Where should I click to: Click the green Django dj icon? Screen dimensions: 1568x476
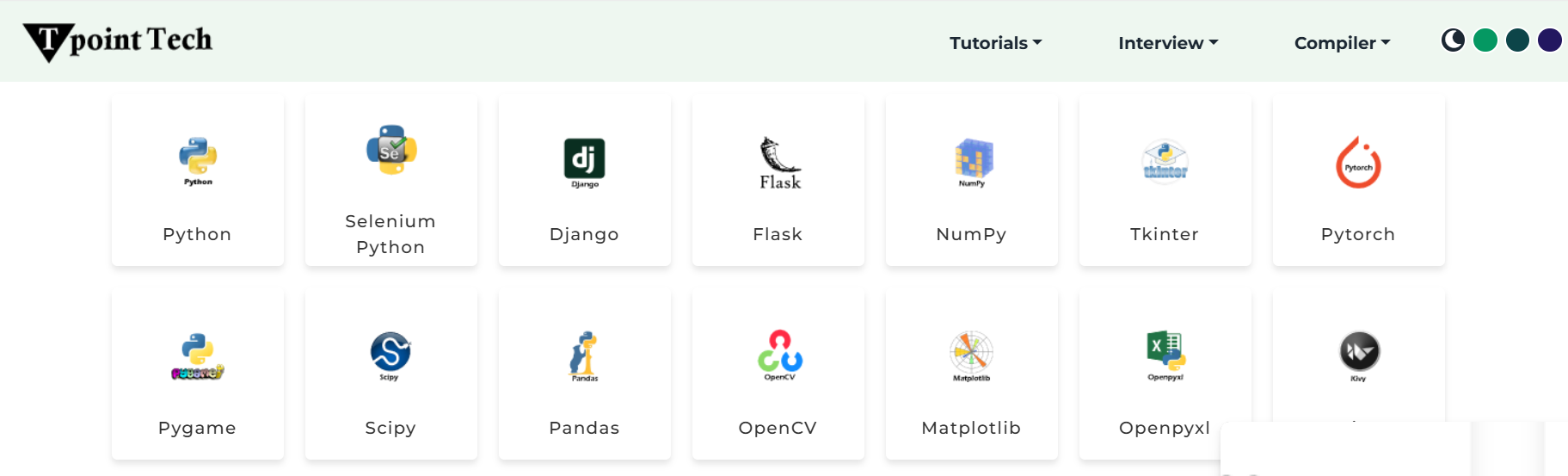click(x=585, y=163)
